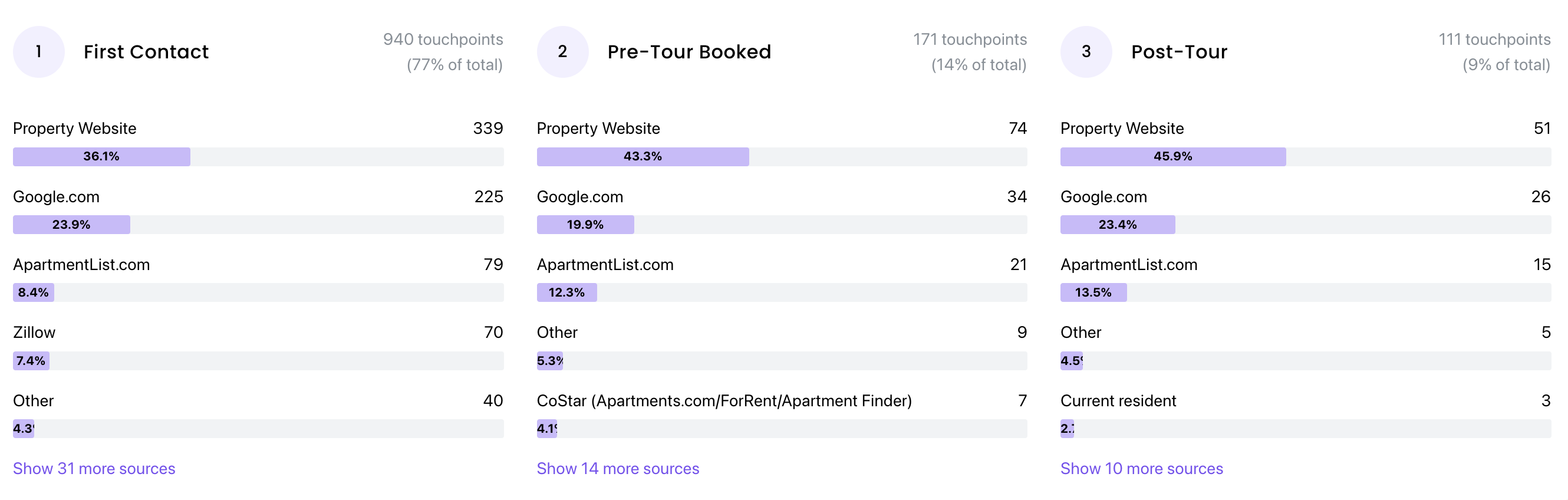Expand Show 10 more sources
The width and height of the screenshot is (1568, 500).
click(1141, 468)
